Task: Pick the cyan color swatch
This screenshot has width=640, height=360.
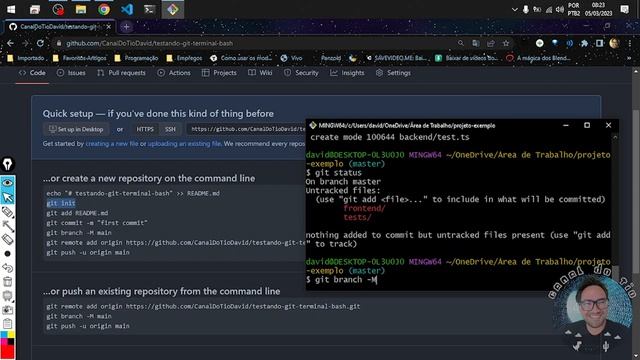Action: coord(3,335)
